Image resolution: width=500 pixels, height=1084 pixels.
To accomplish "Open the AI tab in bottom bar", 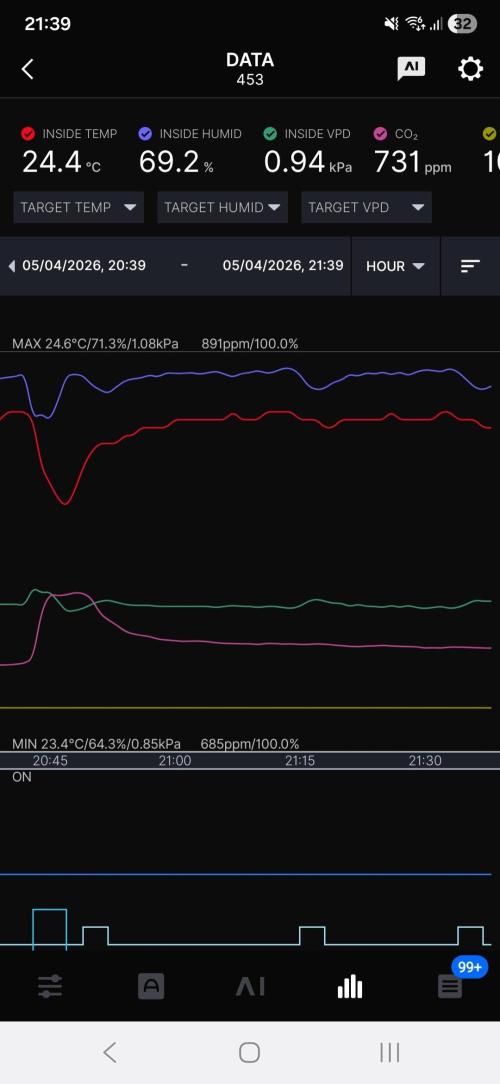I will (250, 986).
